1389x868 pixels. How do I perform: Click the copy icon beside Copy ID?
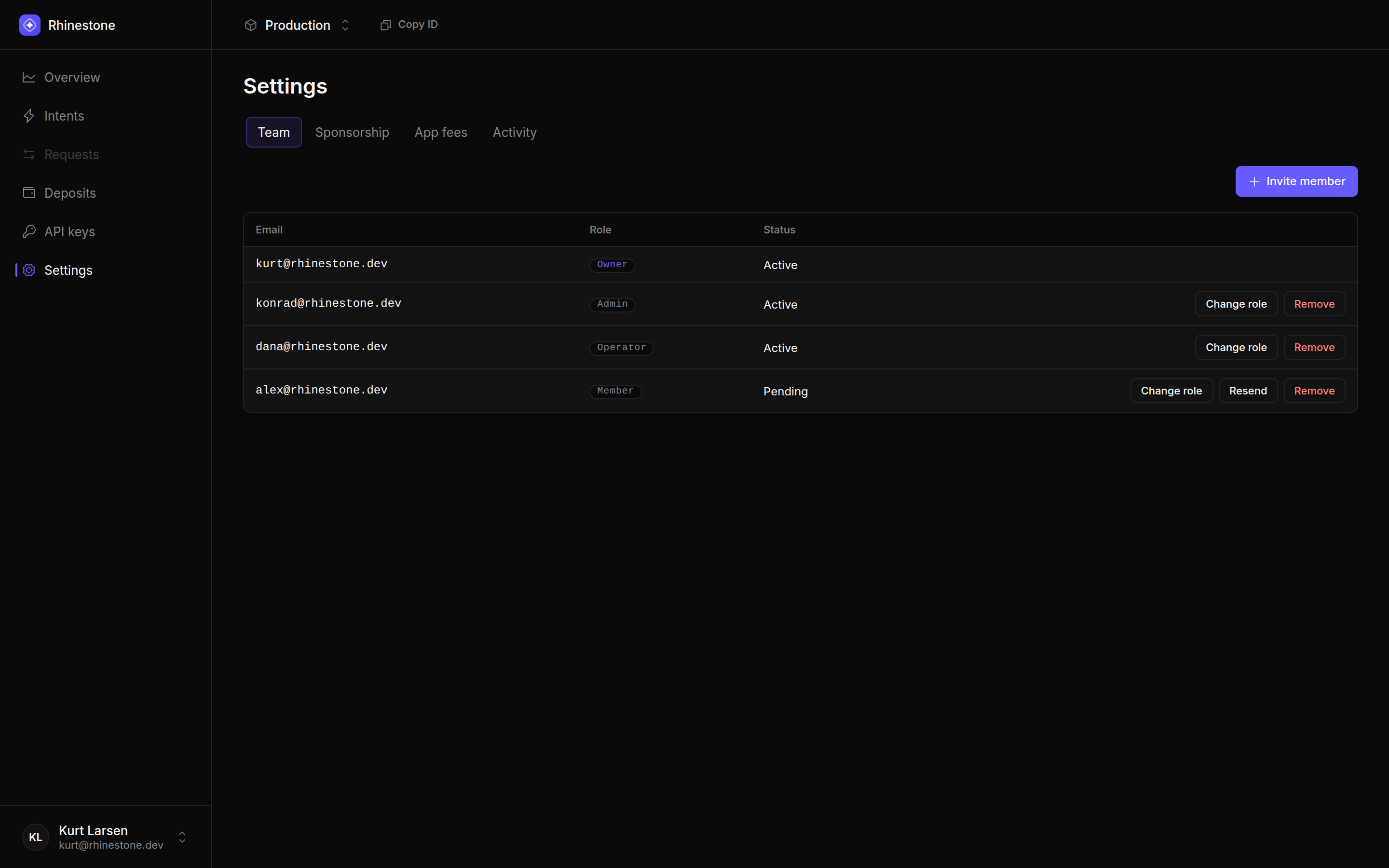(386, 25)
